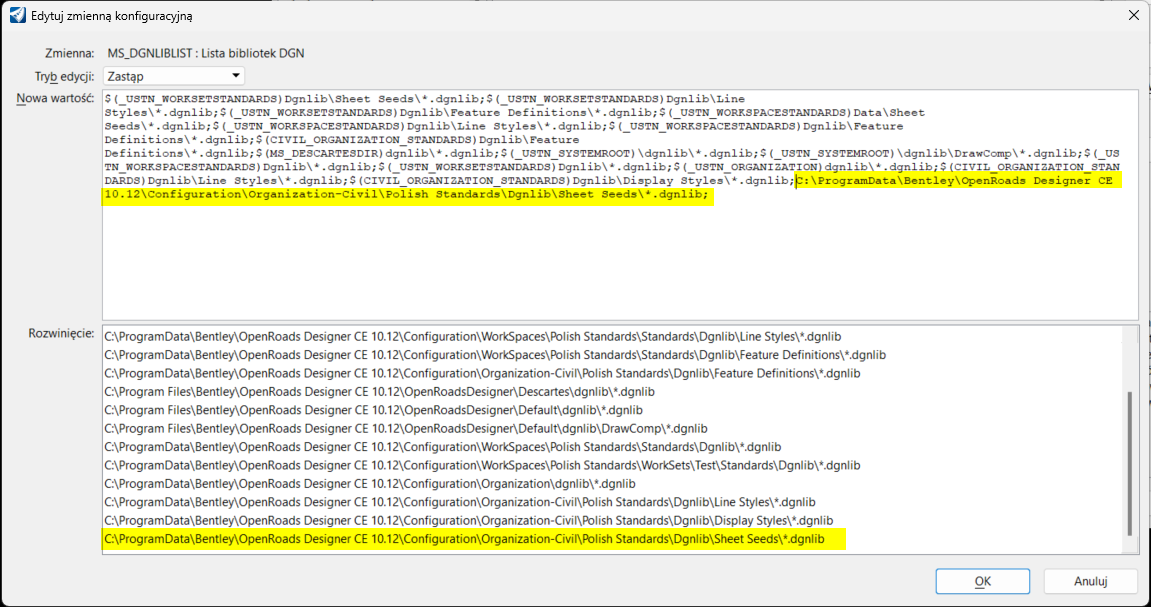The width and height of the screenshot is (1151, 607).
Task: Select the Organization-Civil Feature Definitions expansion row
Action: pos(482,373)
